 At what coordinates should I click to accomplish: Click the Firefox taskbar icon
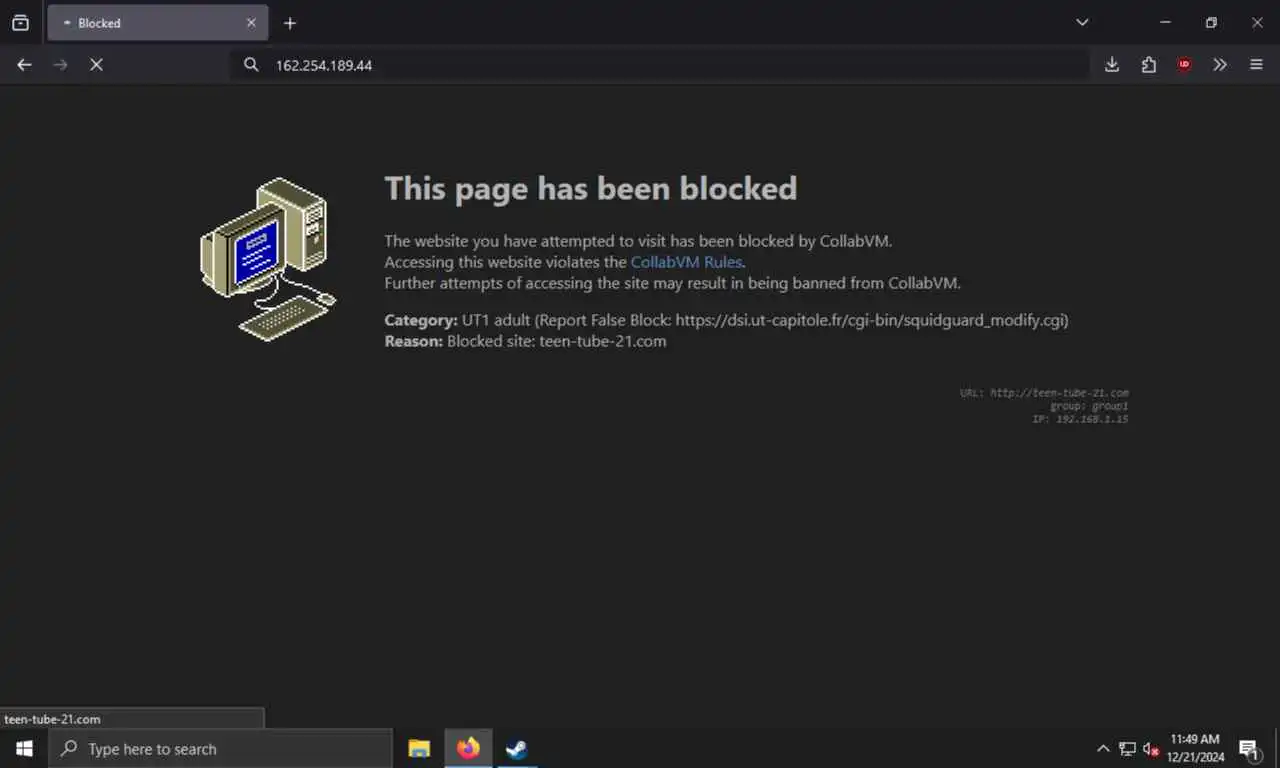(468, 749)
